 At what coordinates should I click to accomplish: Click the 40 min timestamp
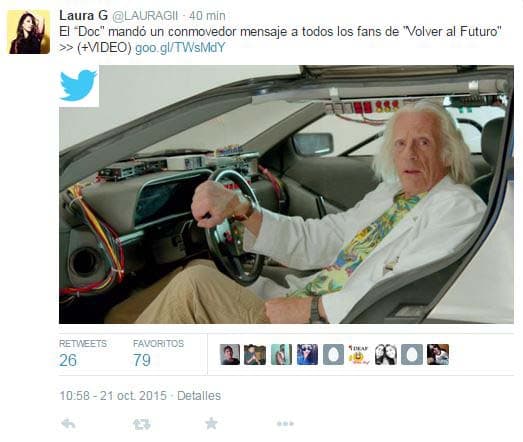pyautogui.click(x=207, y=16)
